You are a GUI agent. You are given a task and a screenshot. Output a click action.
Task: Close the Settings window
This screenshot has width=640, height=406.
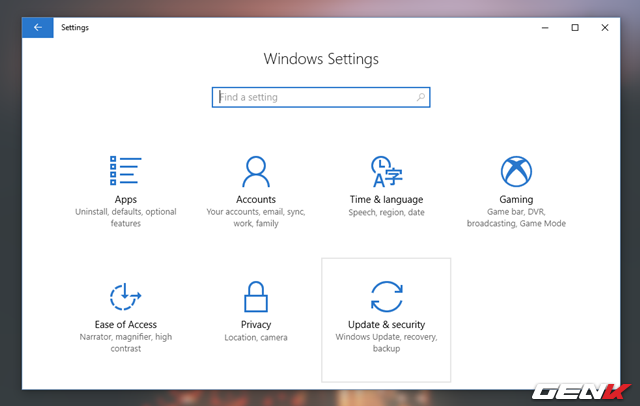click(605, 27)
